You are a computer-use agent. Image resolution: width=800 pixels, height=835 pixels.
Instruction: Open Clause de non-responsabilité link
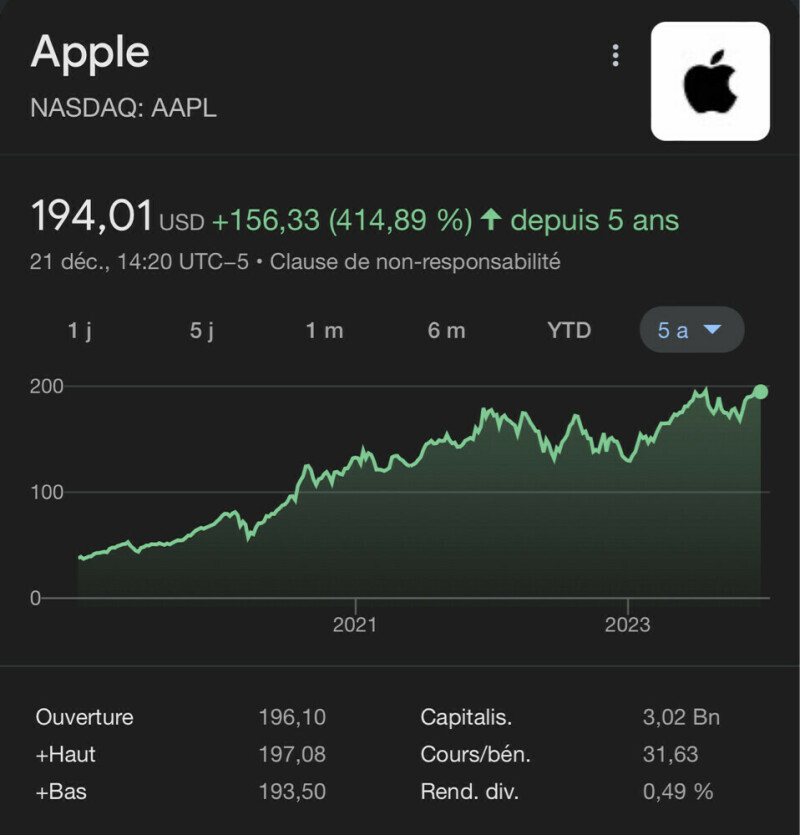pos(415,263)
